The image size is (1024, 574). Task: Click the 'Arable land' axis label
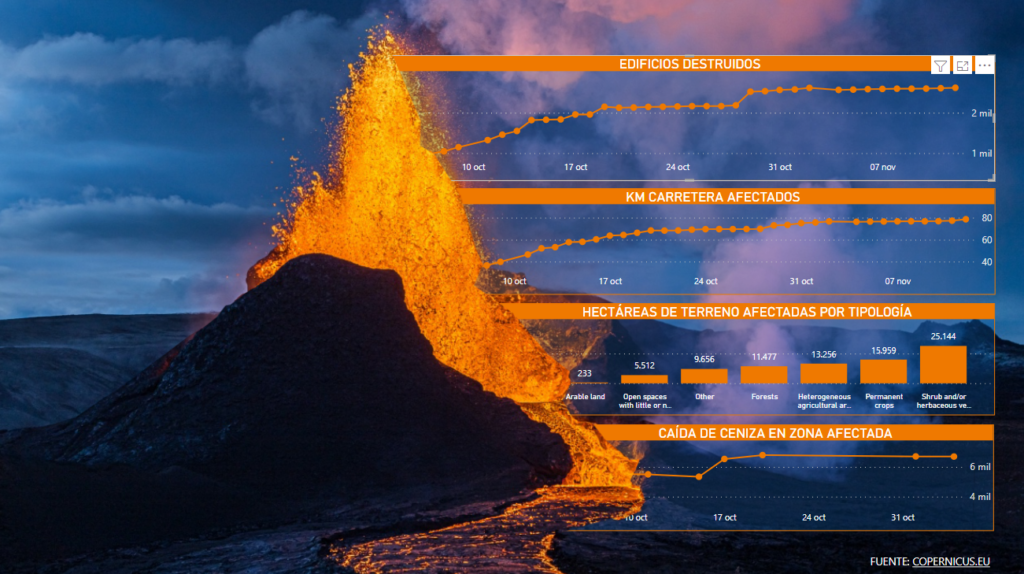[585, 396]
